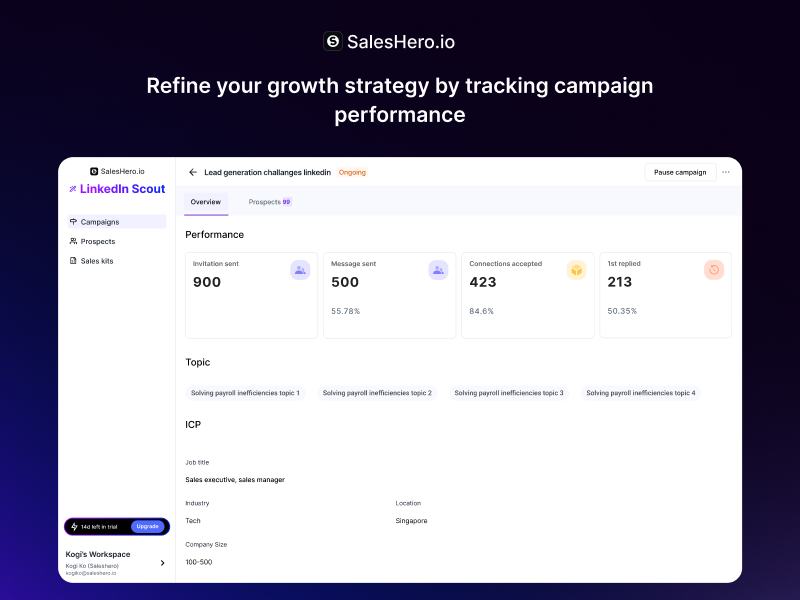Click the 14d left in trial pill
Image resolution: width=800 pixels, height=600 pixels.
[98, 526]
